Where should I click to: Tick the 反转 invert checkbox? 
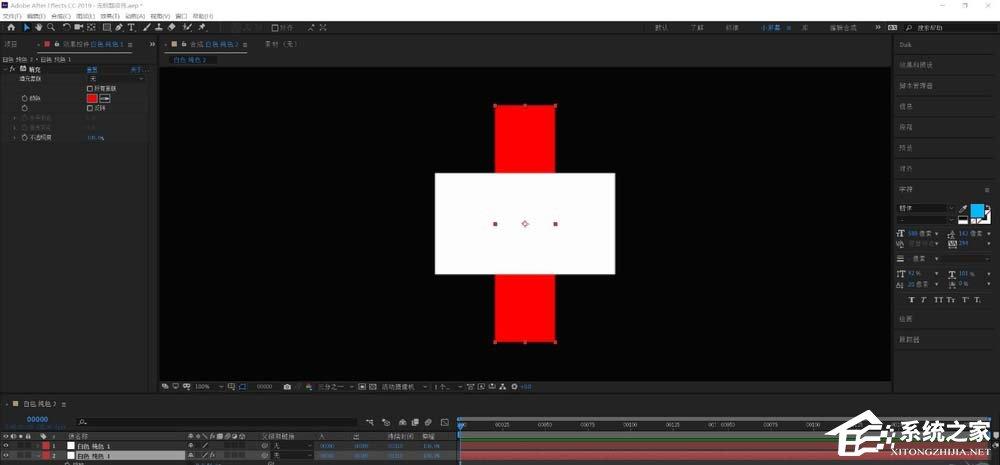89,108
